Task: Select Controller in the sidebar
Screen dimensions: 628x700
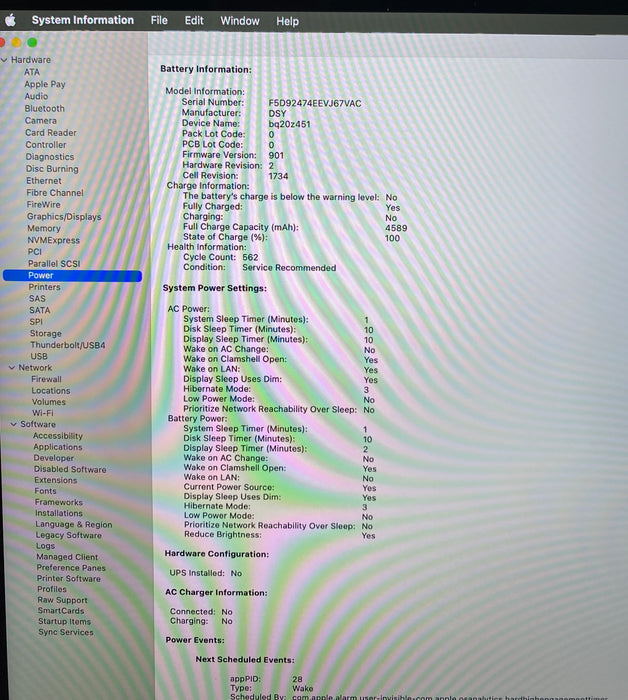Action: (46, 145)
